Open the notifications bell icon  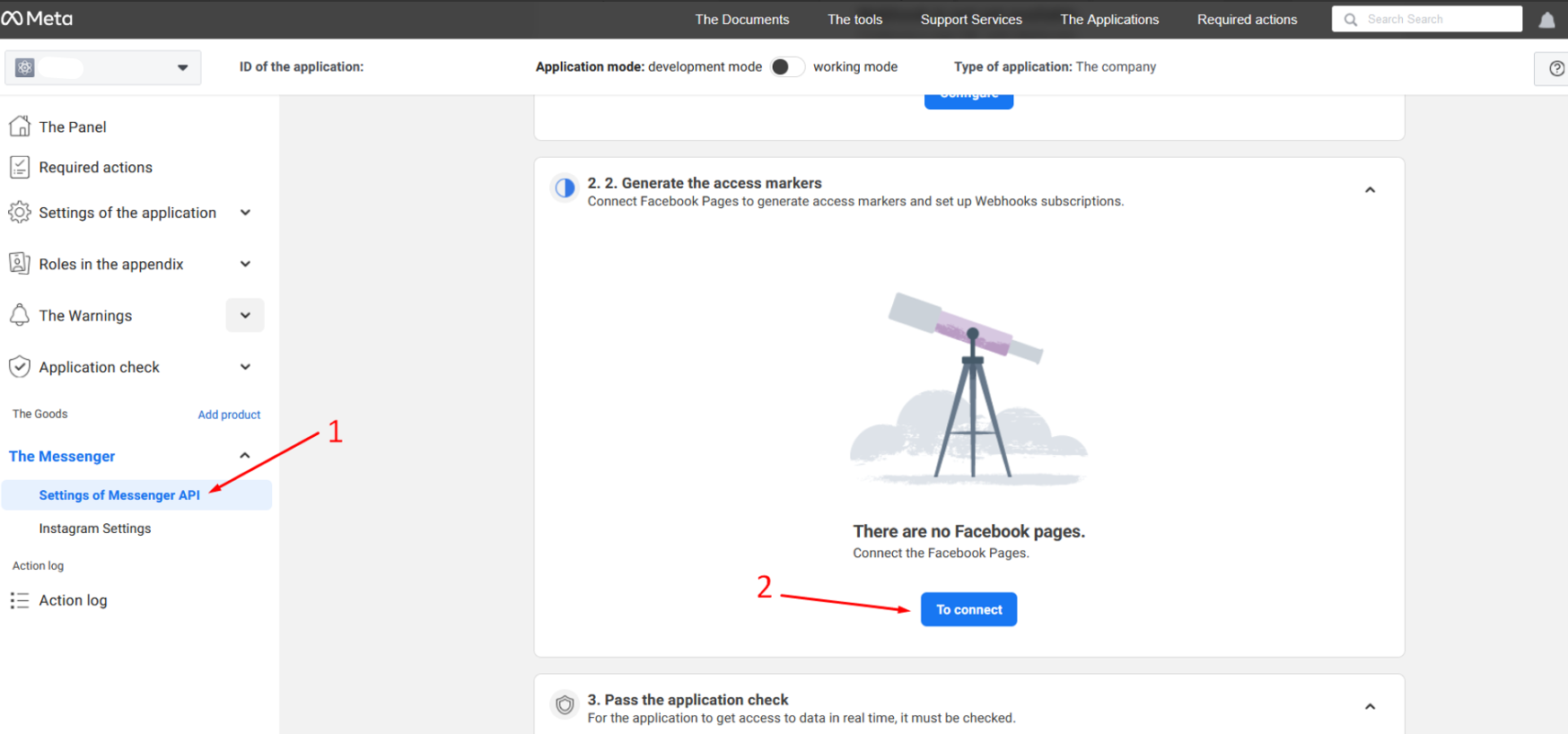(1546, 20)
